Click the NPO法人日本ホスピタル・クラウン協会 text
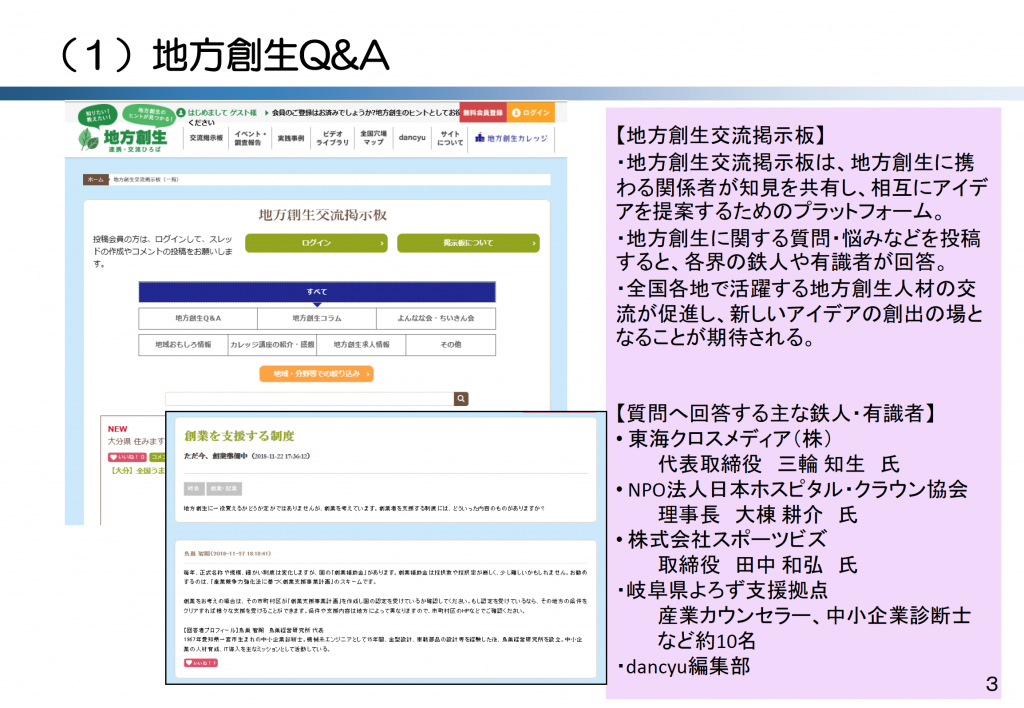The image size is (1024, 708). (x=797, y=489)
